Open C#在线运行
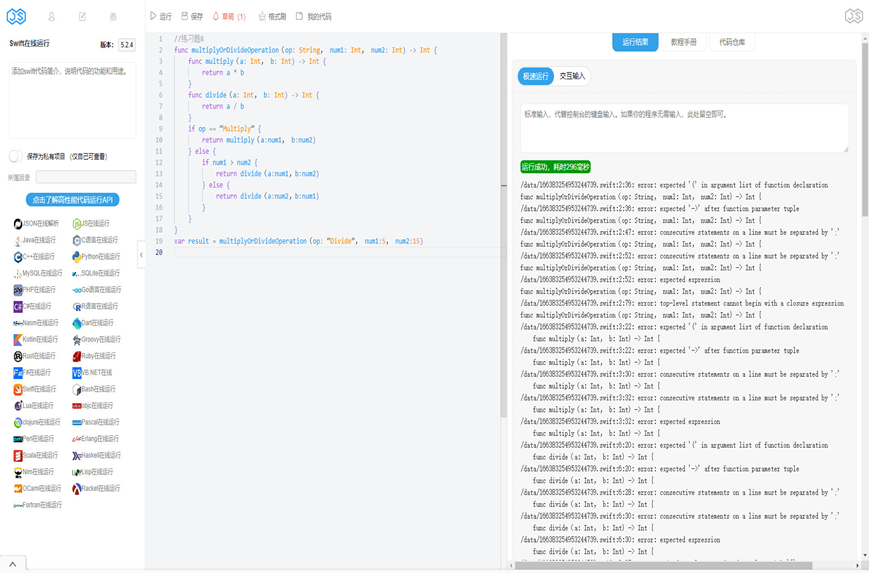Screen dimensions: 869x573 click(33, 307)
